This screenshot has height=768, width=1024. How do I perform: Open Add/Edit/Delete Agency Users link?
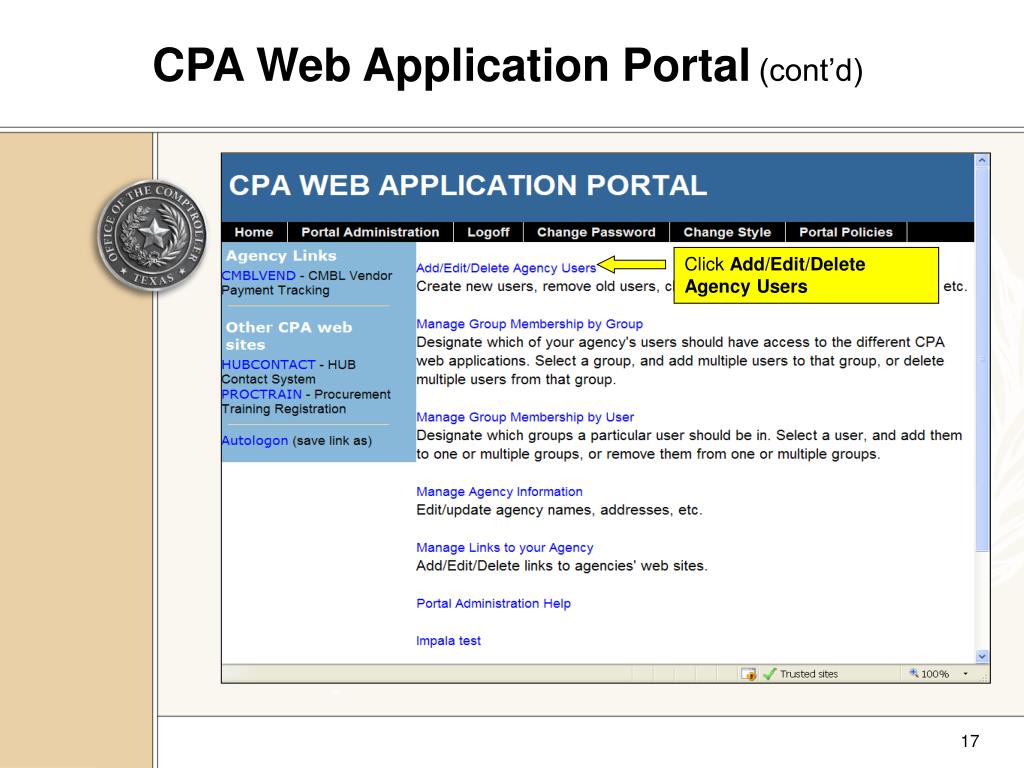click(506, 268)
